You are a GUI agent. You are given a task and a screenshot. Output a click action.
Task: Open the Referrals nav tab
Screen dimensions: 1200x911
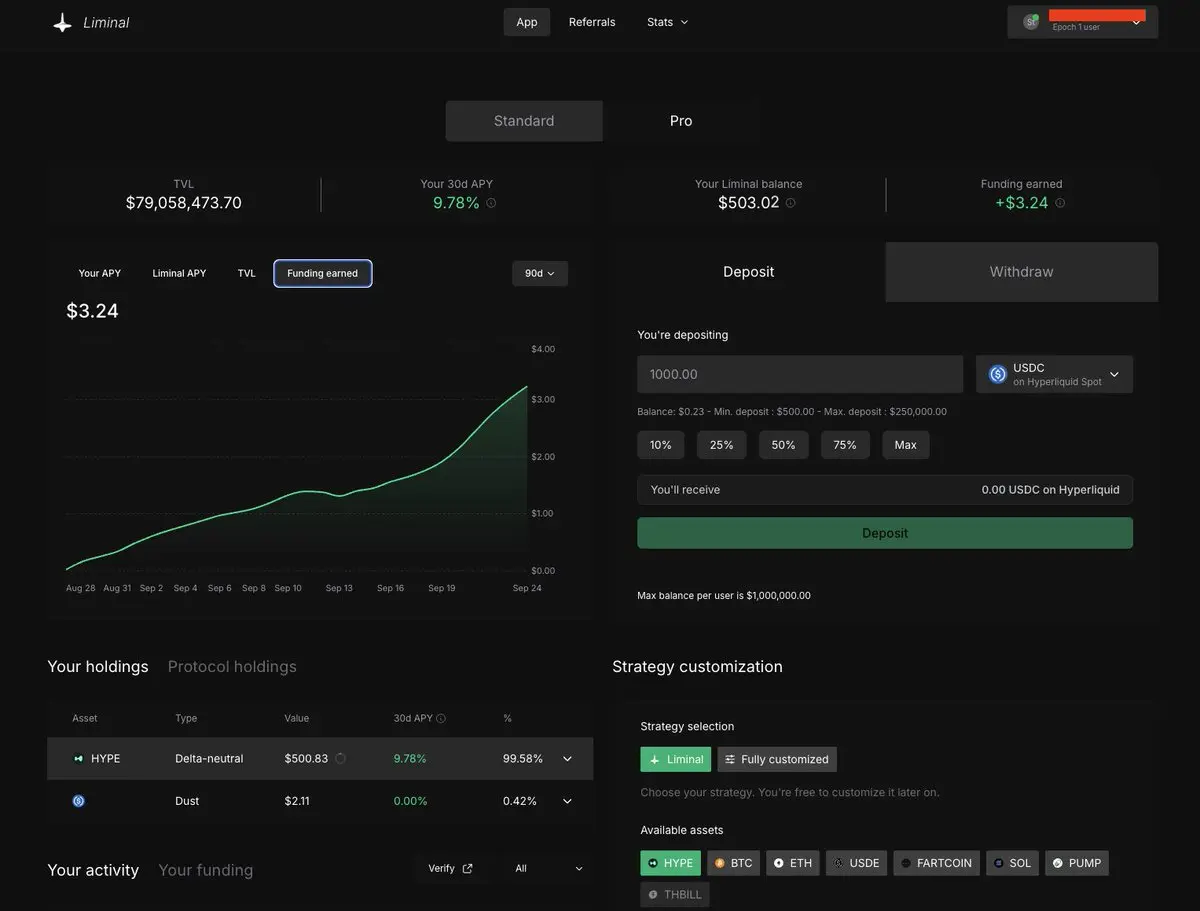coord(592,22)
